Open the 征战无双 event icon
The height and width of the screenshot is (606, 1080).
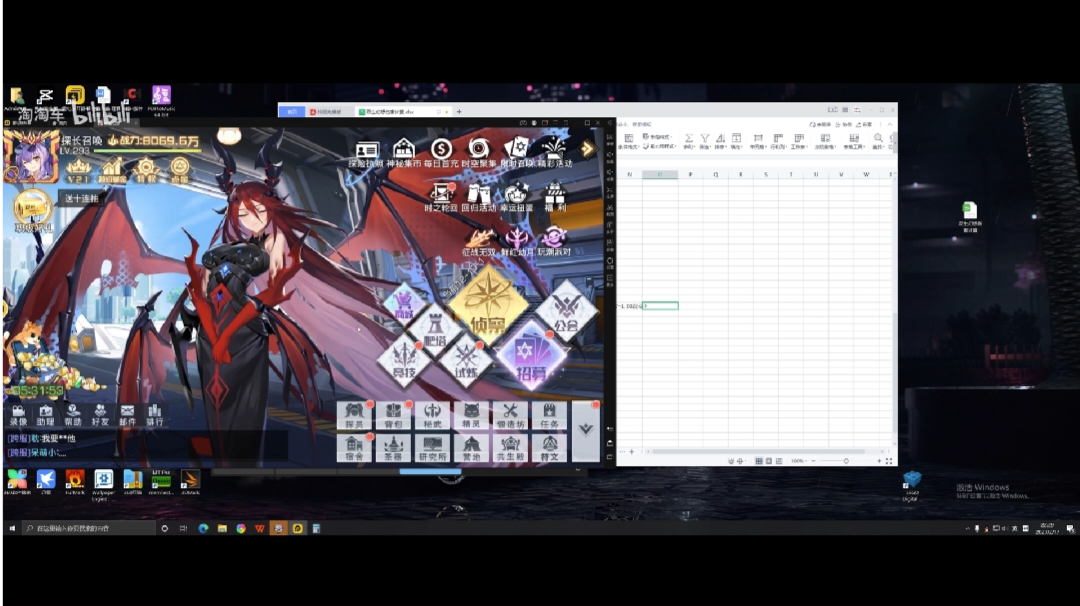click(x=479, y=242)
